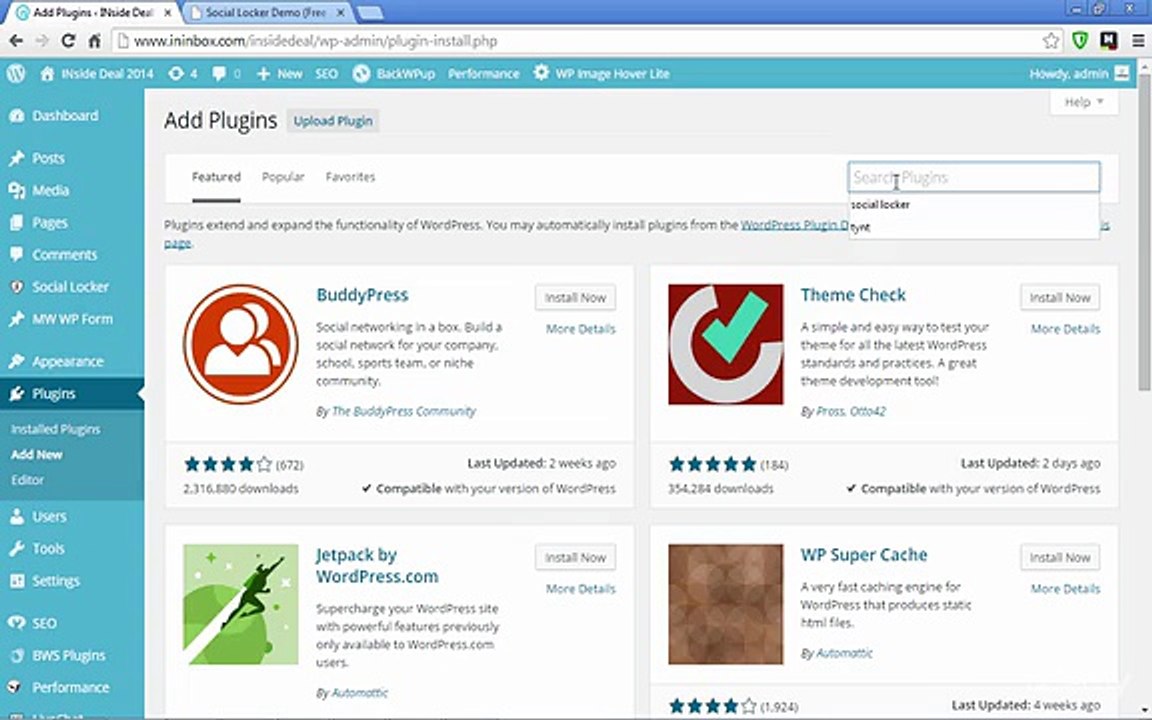
Task: Click the Dashboard sidebar icon
Action: coord(16,115)
